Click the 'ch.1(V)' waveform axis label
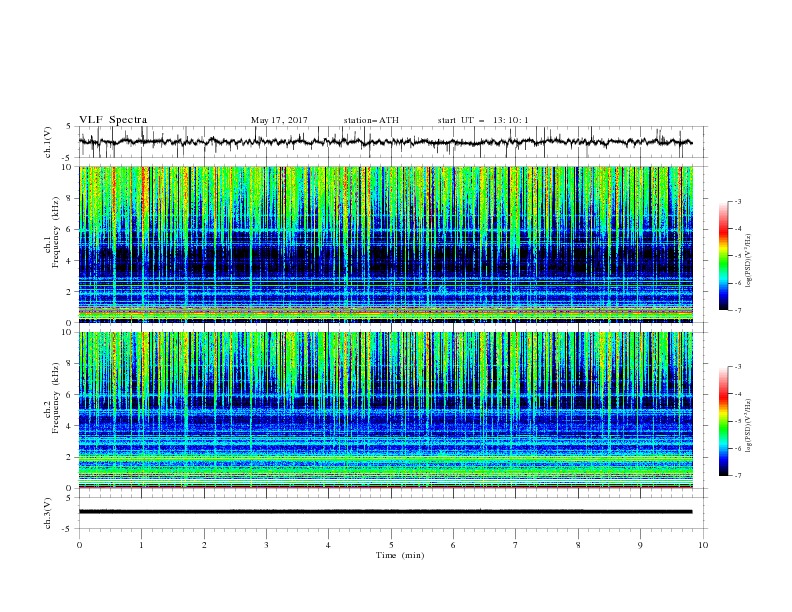792x612 pixels. pyautogui.click(x=48, y=142)
